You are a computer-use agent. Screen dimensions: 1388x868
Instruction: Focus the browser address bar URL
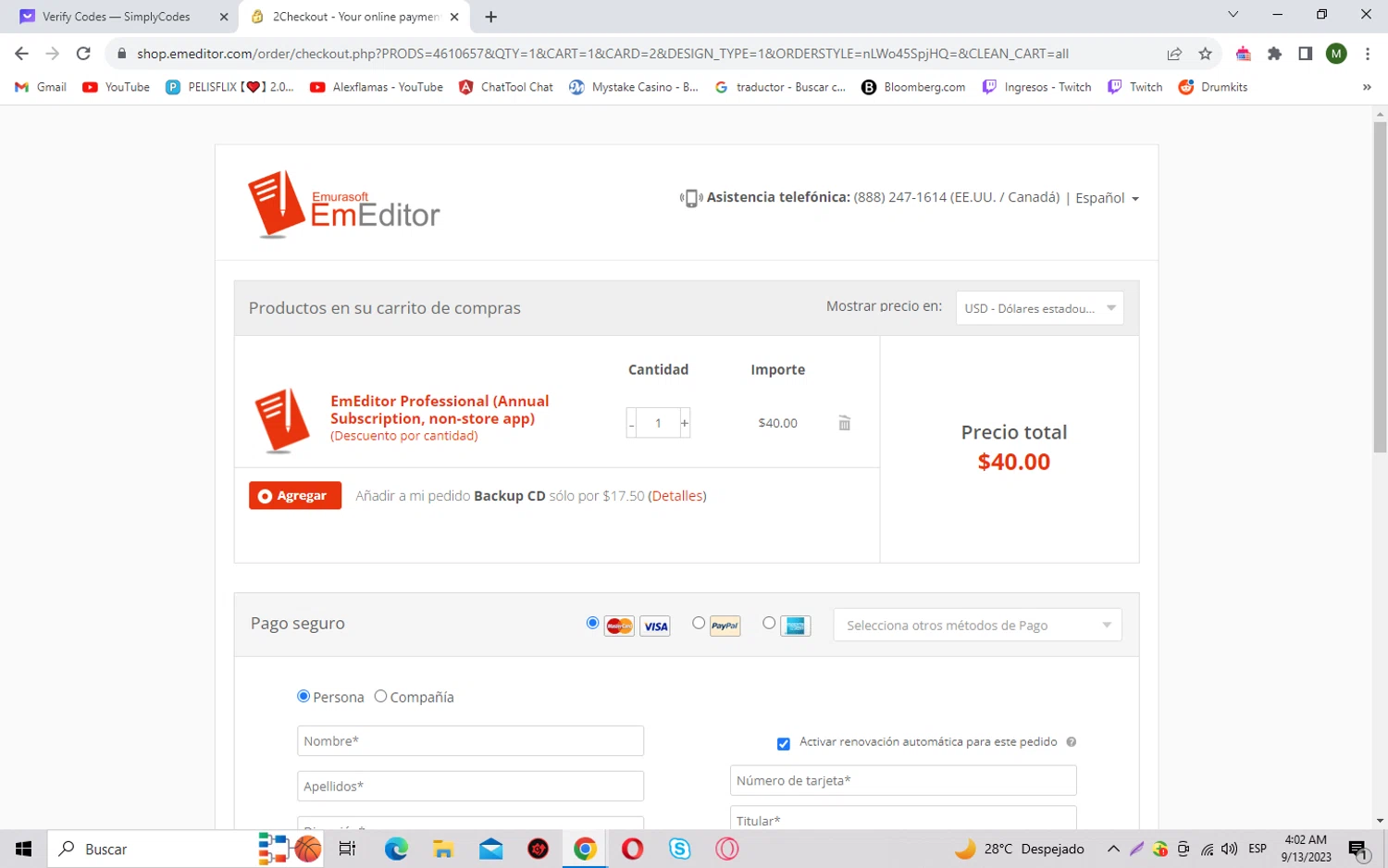(602, 54)
